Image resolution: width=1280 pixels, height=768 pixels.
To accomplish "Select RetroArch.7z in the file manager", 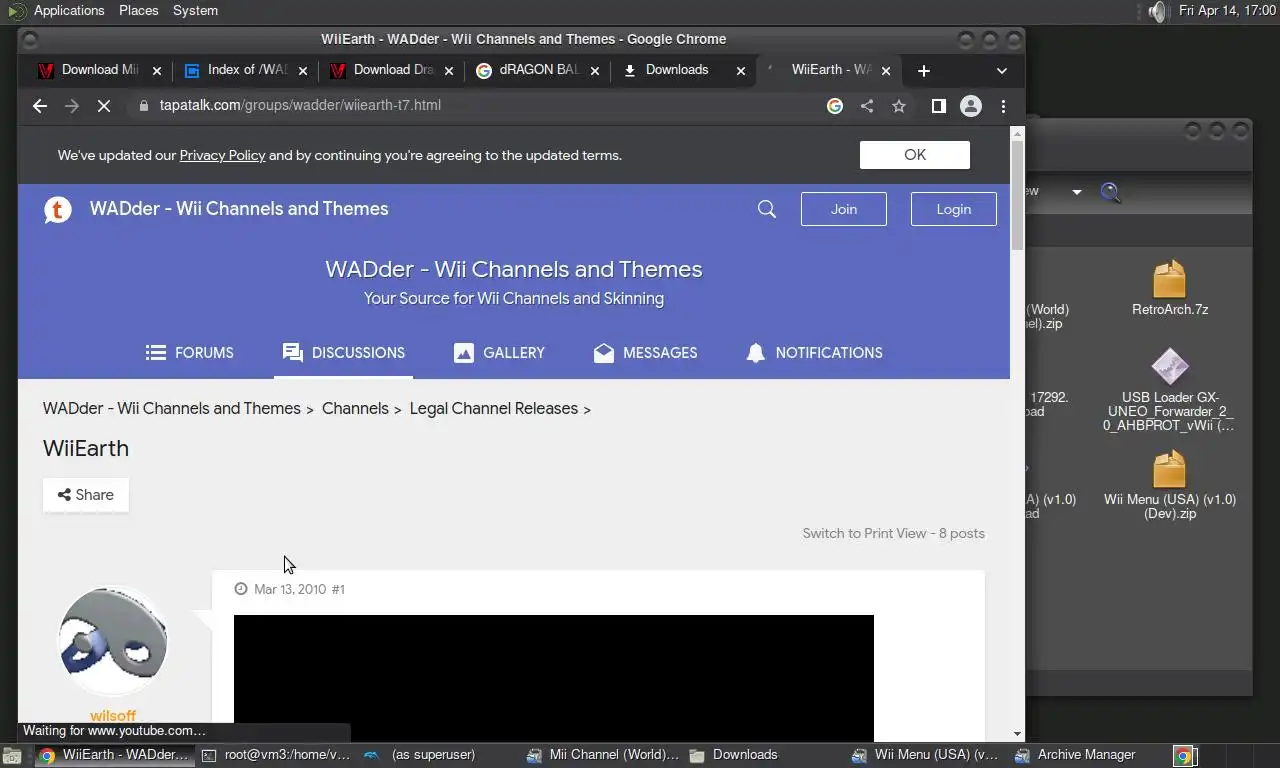I will tap(1170, 288).
